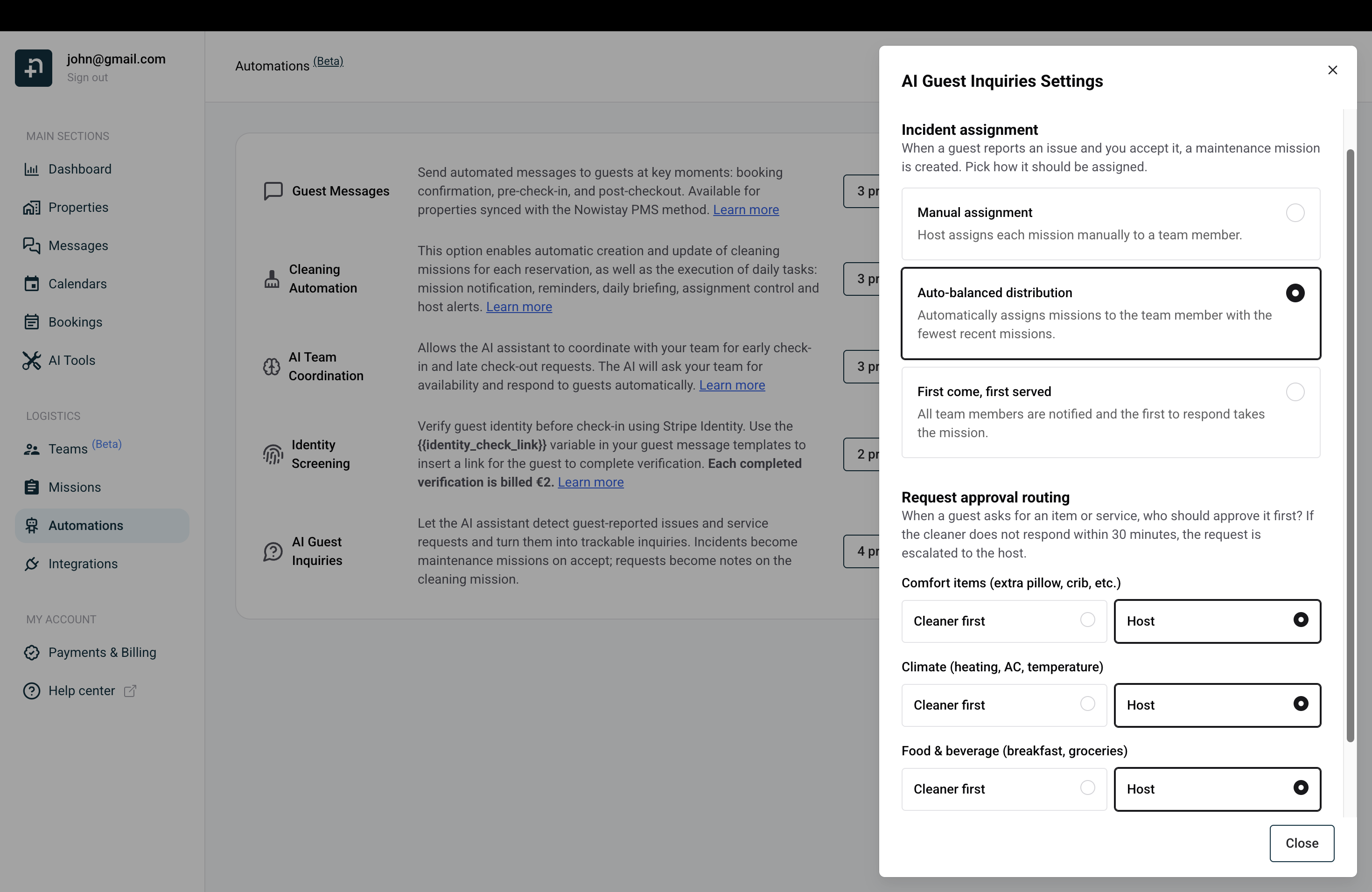Image resolution: width=1372 pixels, height=892 pixels.
Task: Select the Properties building icon
Action: [32, 207]
